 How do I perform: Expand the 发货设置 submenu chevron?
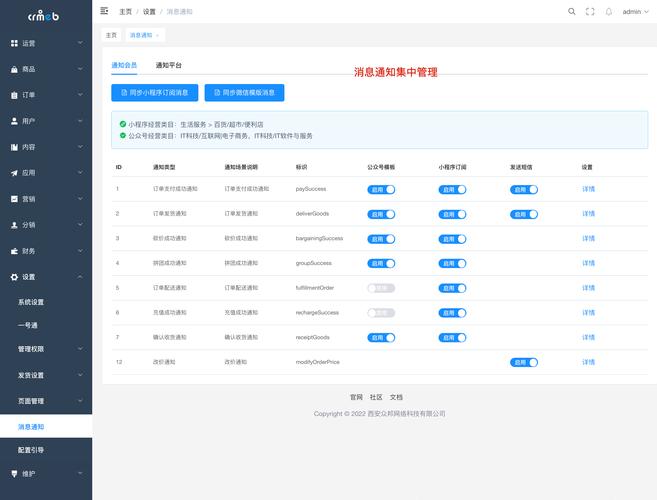(80, 375)
